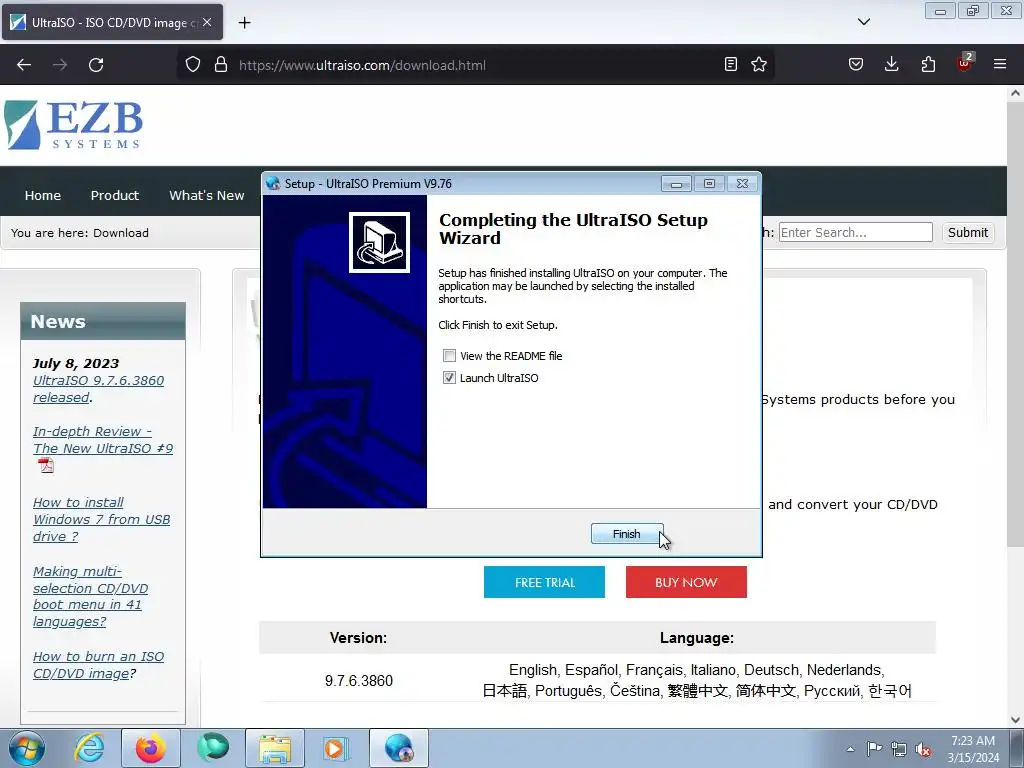Open Windows Explorer folder on taskbar
This screenshot has width=1024, height=768.
(x=274, y=748)
